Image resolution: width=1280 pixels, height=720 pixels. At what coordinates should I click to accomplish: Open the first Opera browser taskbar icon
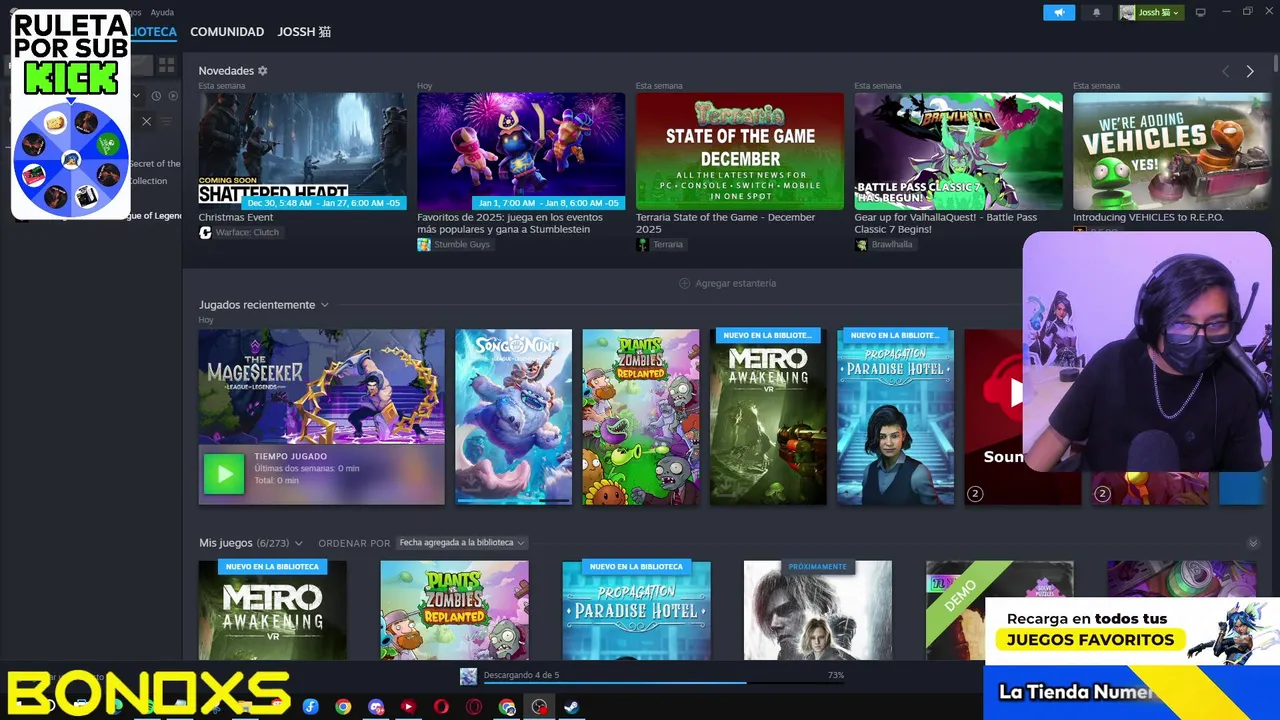[x=441, y=707]
